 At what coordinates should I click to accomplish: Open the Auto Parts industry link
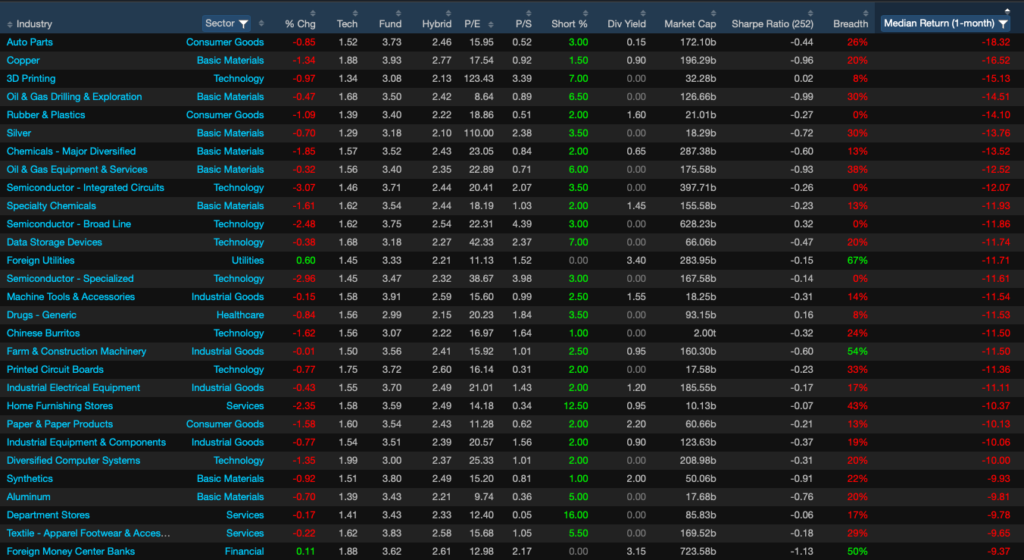(x=29, y=42)
